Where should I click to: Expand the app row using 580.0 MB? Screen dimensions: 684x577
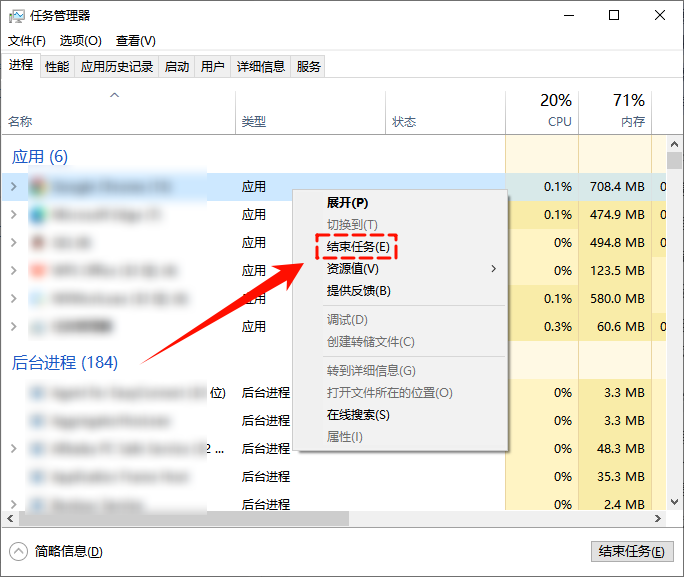[x=14, y=298]
